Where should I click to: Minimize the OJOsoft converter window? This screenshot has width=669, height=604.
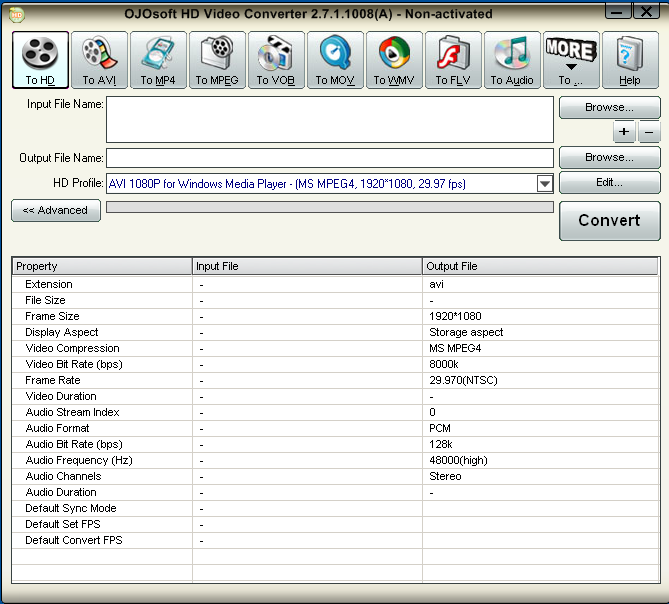pyautogui.click(x=617, y=11)
